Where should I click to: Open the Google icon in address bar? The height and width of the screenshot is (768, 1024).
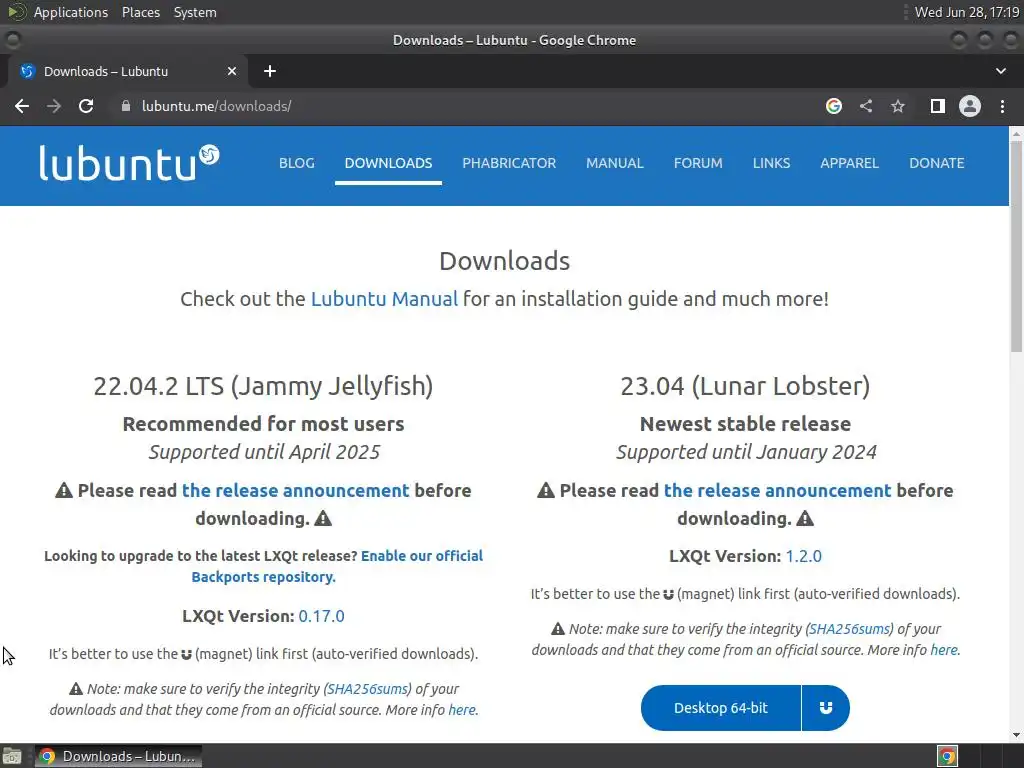click(x=834, y=106)
